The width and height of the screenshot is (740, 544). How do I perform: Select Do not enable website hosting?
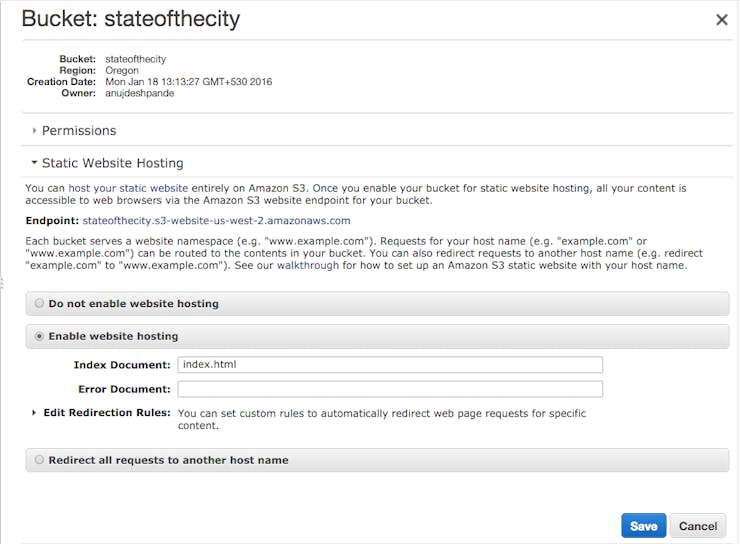(x=39, y=303)
